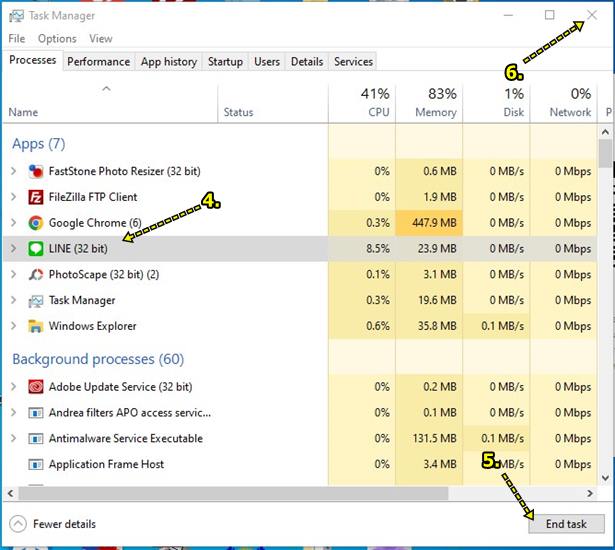The height and width of the screenshot is (550, 615).
Task: Expand the Windows Explorer process
Action: (14, 326)
